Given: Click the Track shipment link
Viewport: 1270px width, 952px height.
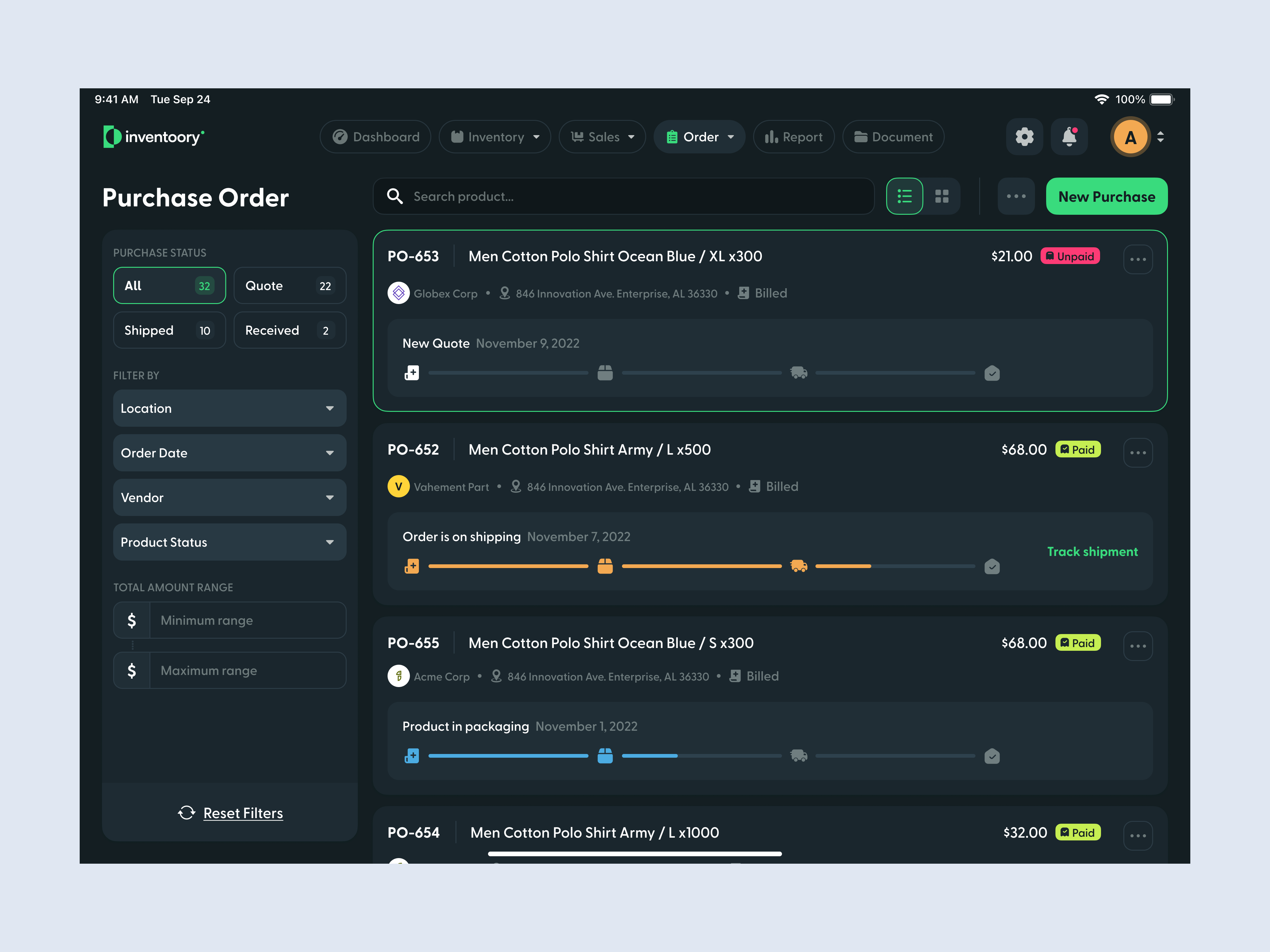Looking at the screenshot, I should pyautogui.click(x=1092, y=552).
